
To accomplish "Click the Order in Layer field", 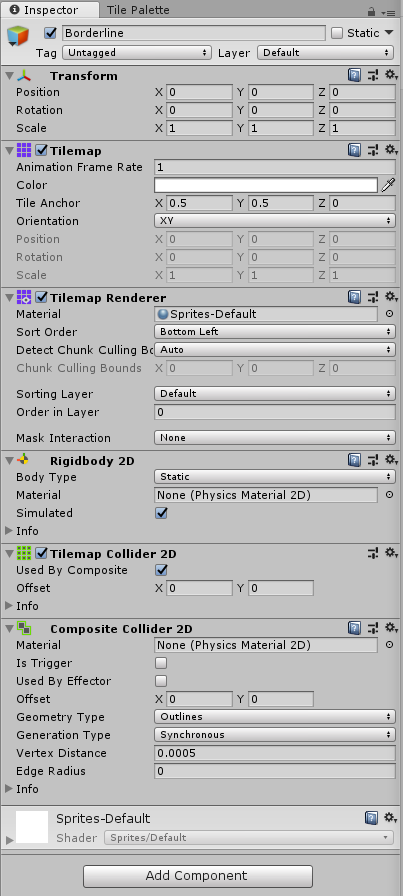I will pos(275,412).
